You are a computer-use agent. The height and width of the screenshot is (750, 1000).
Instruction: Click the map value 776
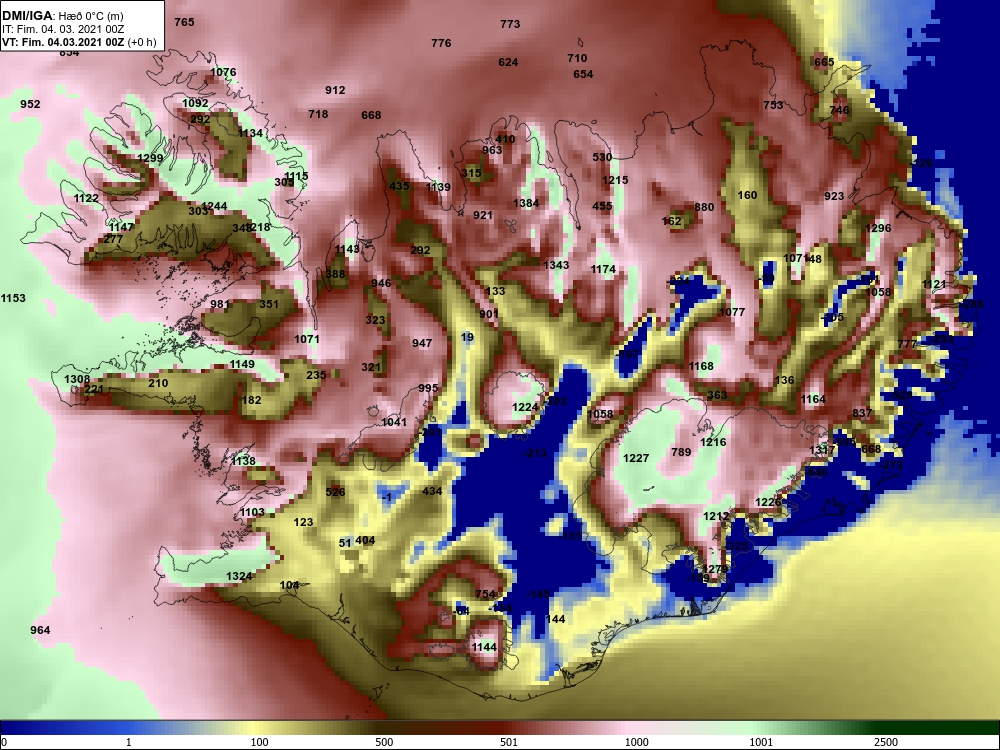pos(441,43)
